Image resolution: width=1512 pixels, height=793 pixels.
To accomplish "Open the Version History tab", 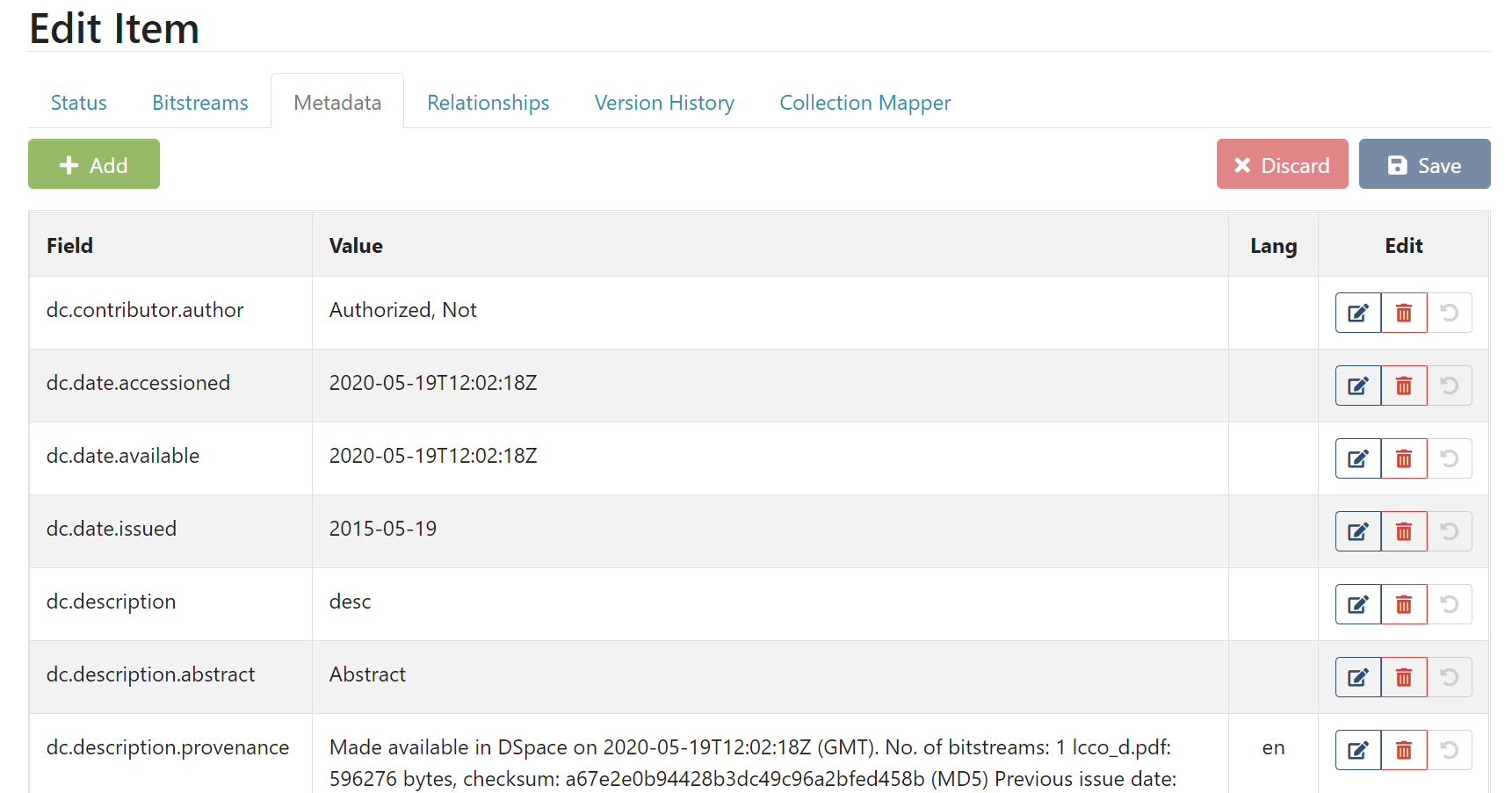I will click(x=663, y=103).
